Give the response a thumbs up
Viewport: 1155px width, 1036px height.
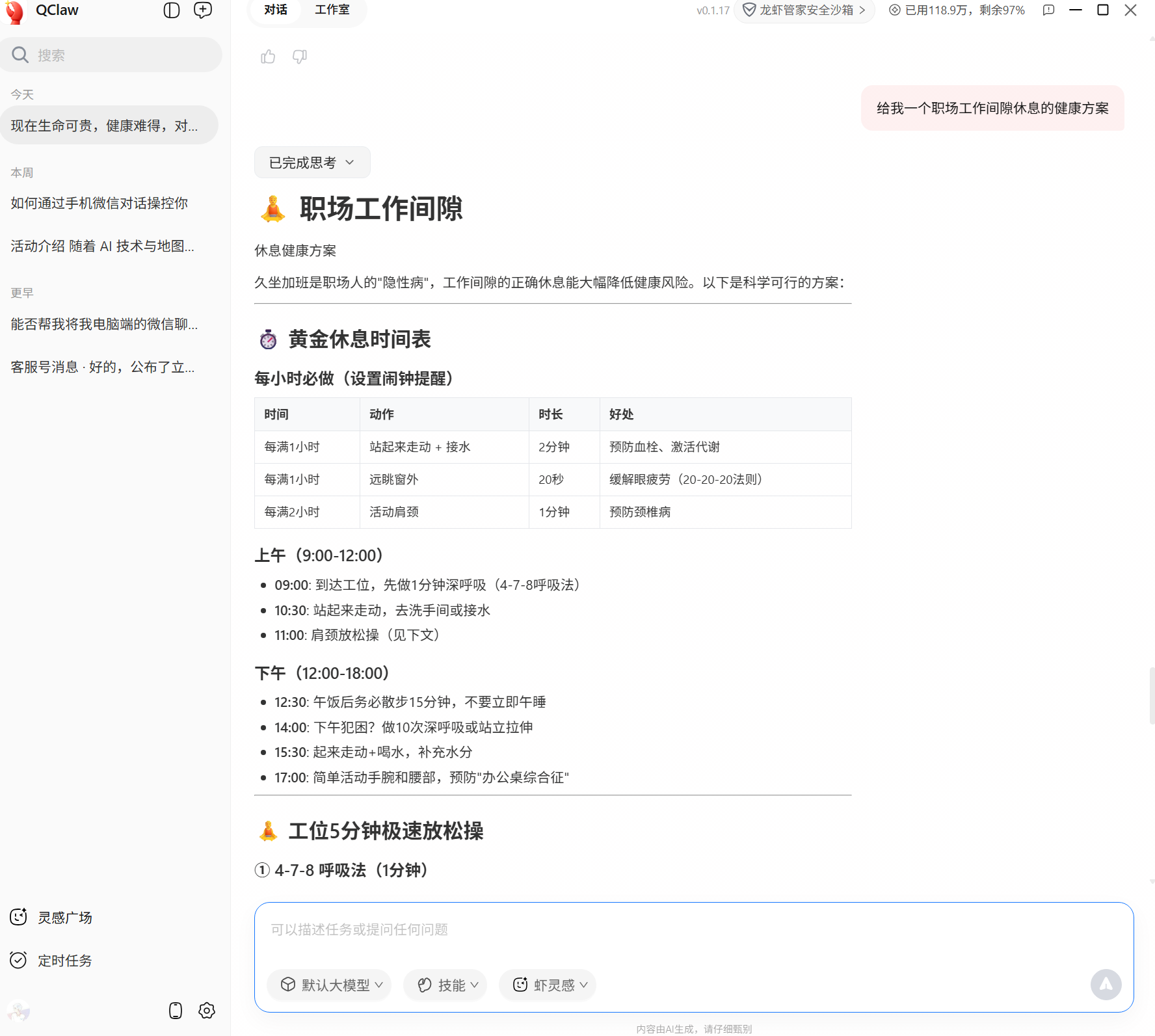[x=268, y=57]
